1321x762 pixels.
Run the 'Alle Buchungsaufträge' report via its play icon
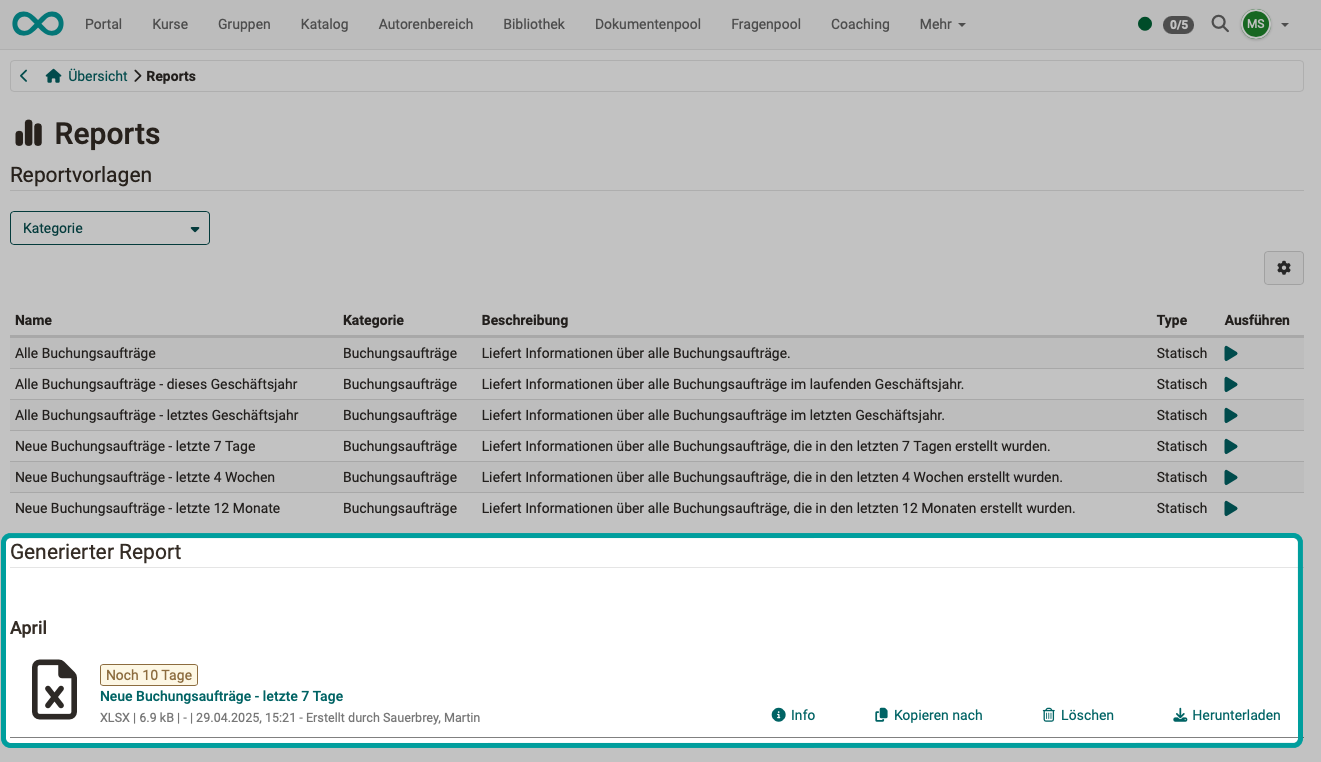pyautogui.click(x=1231, y=353)
